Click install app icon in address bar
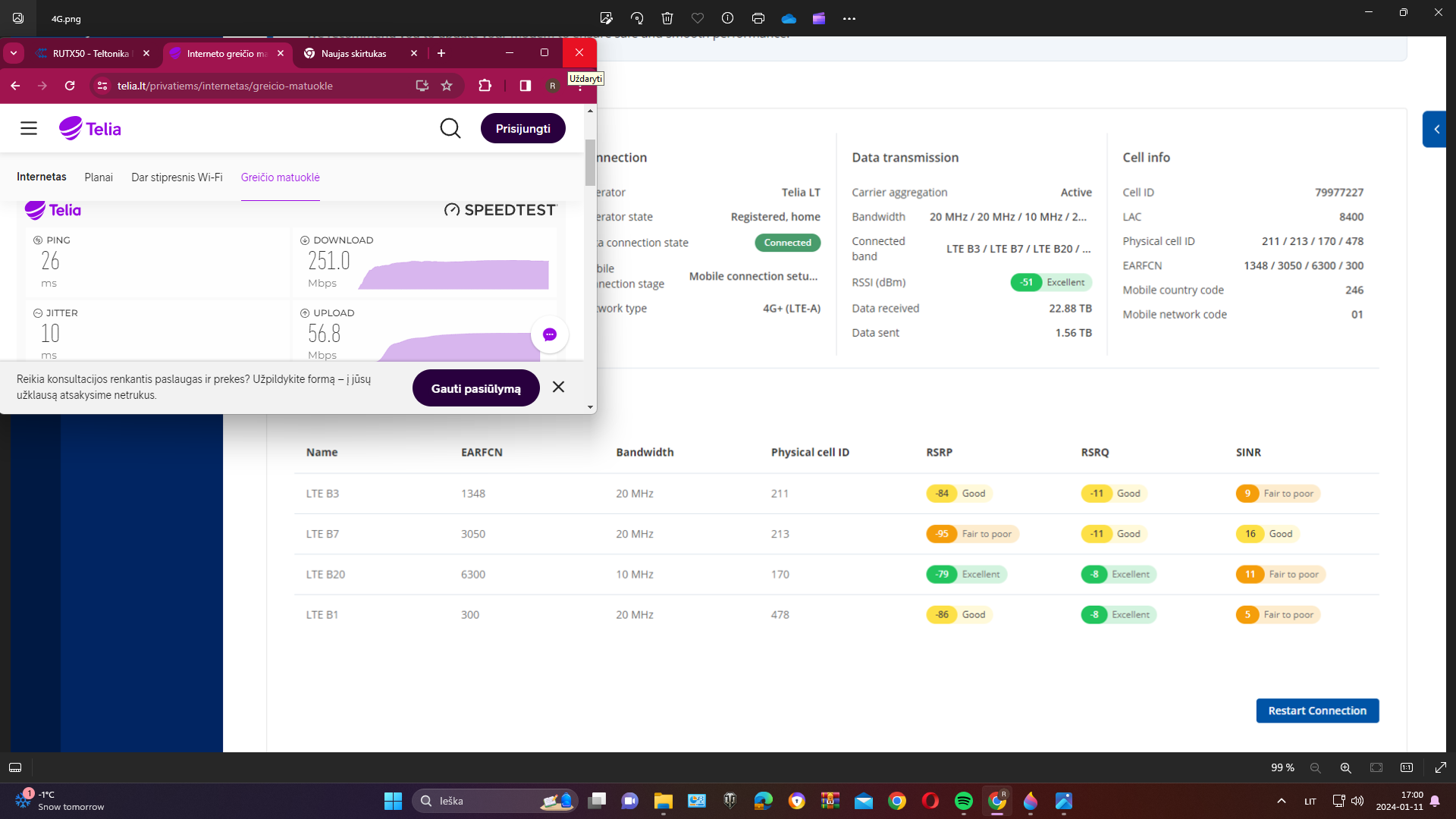Image resolution: width=1456 pixels, height=819 pixels. click(x=422, y=86)
